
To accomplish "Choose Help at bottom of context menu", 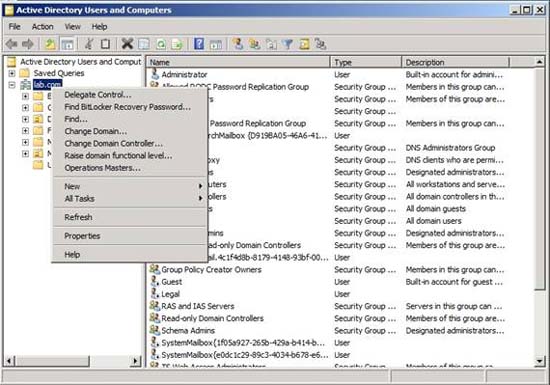I will [129, 255].
